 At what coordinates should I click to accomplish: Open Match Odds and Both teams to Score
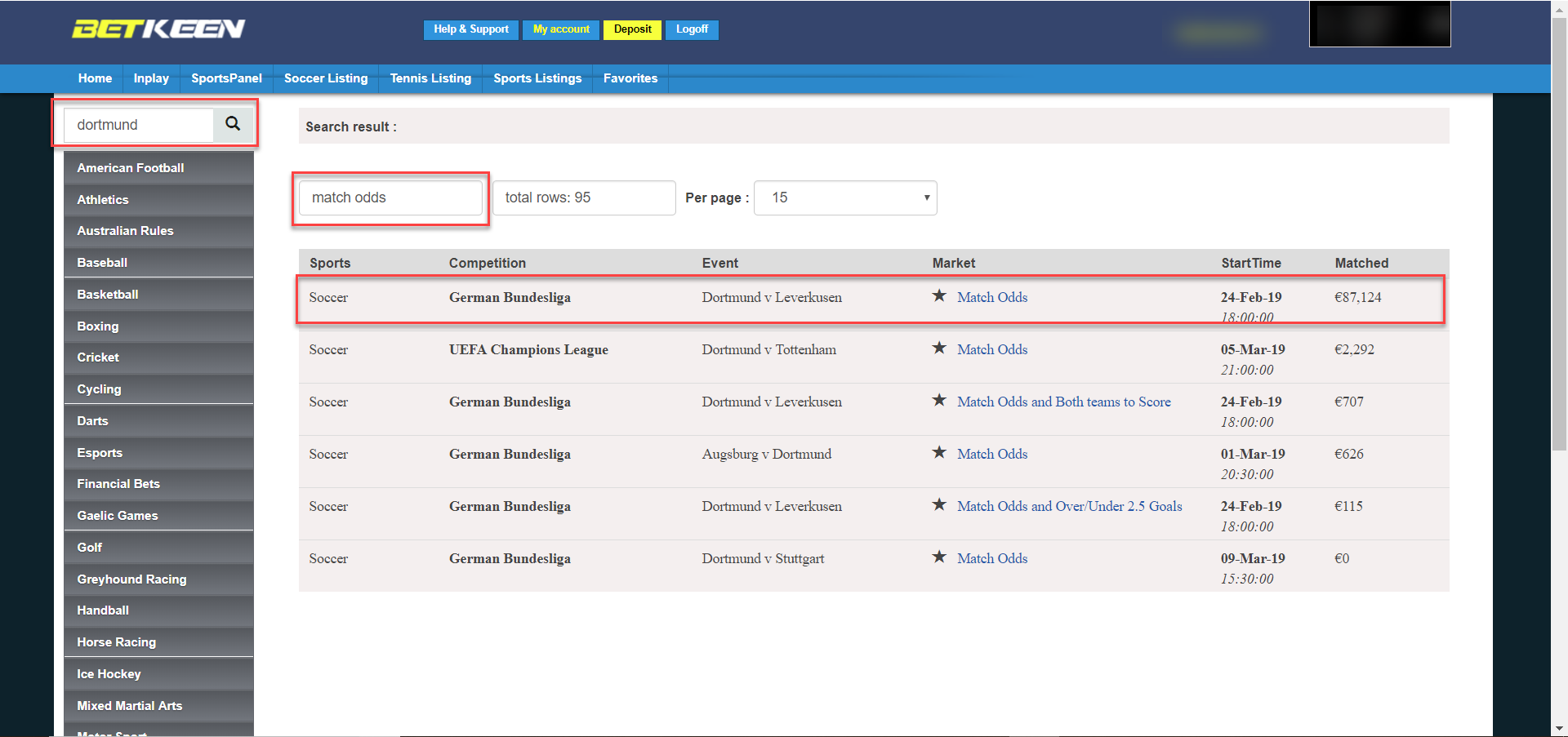click(1064, 402)
